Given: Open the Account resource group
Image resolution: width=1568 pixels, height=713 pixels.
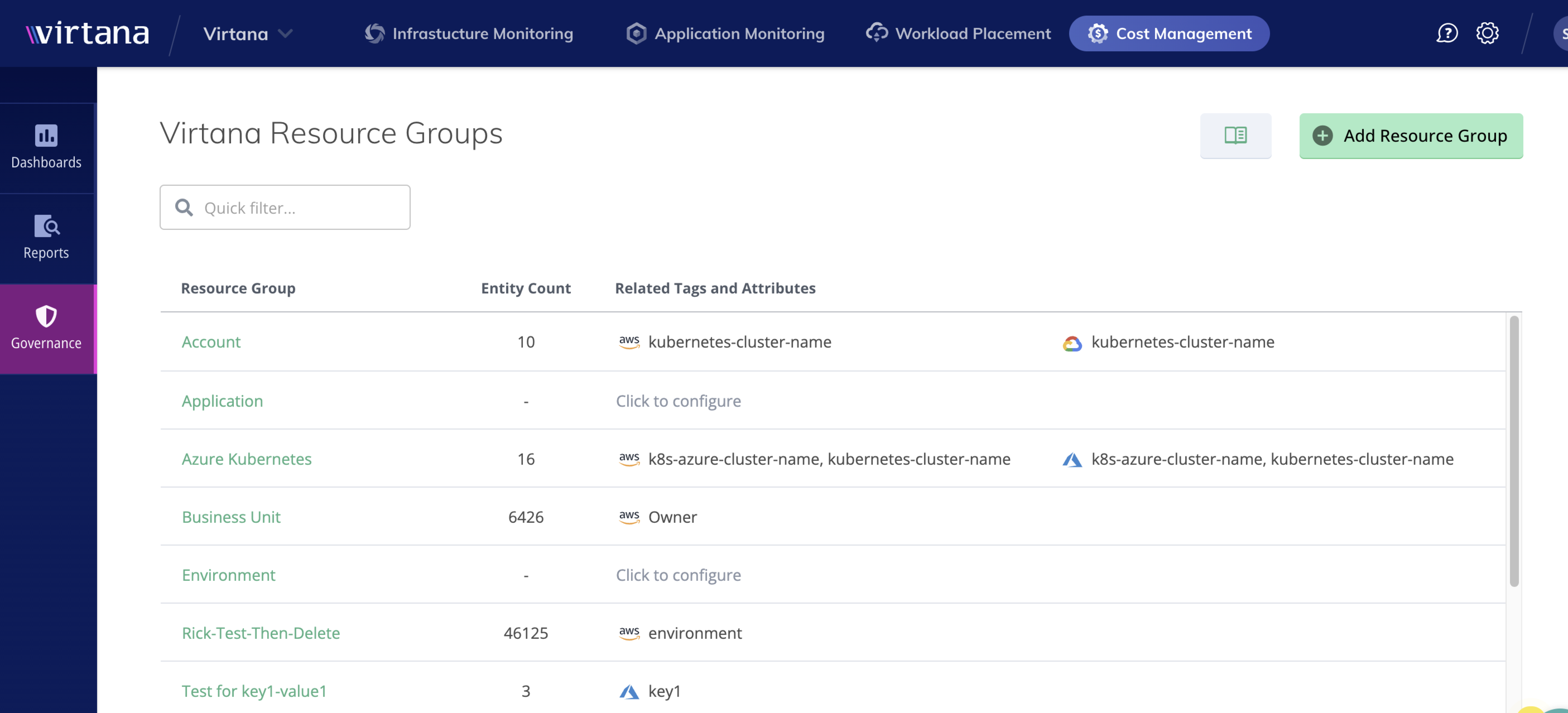Looking at the screenshot, I should click(x=211, y=342).
